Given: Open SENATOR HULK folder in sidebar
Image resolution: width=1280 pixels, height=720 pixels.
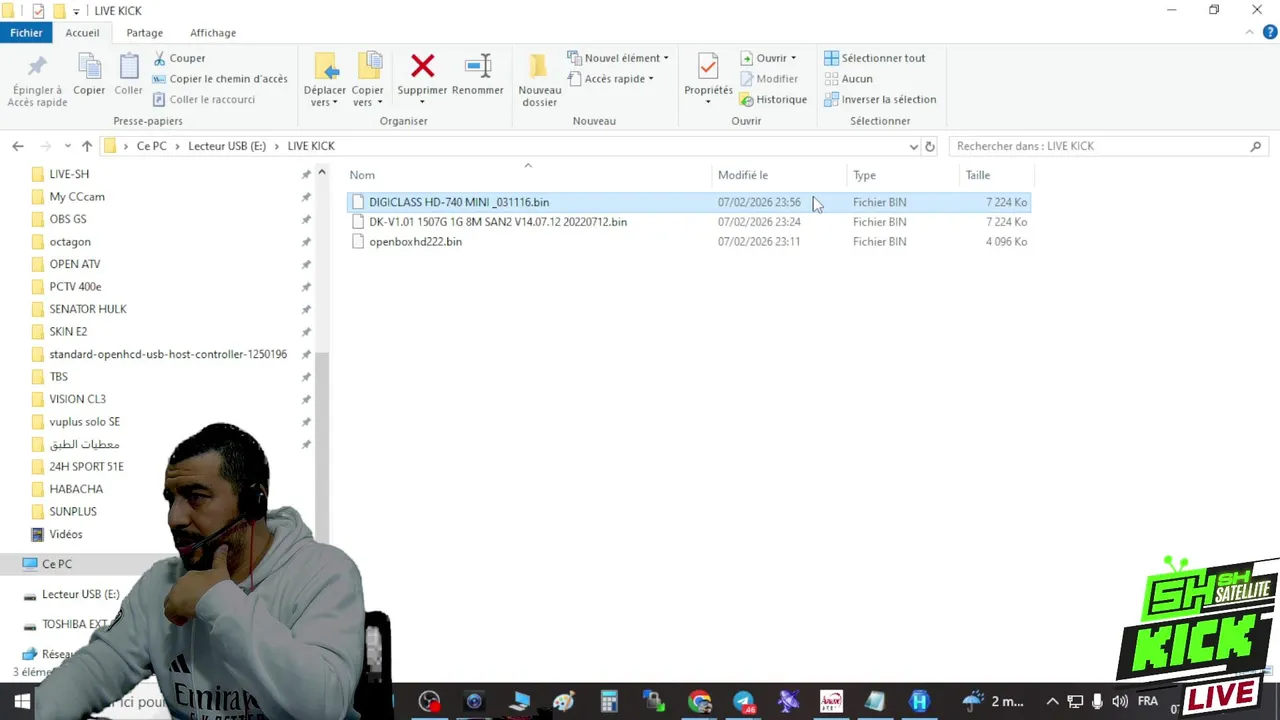Looking at the screenshot, I should coord(88,309).
